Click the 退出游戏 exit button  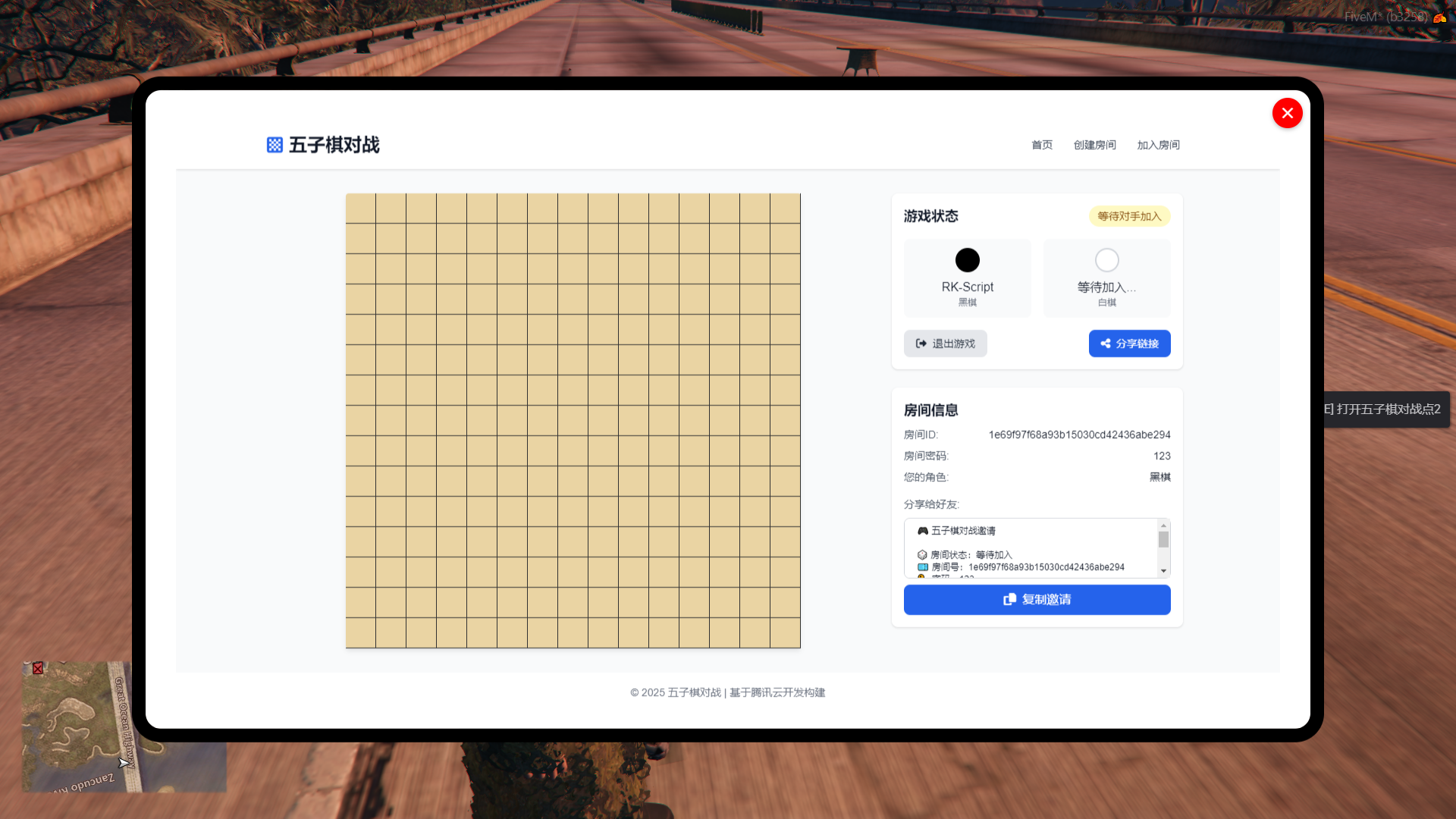(945, 344)
